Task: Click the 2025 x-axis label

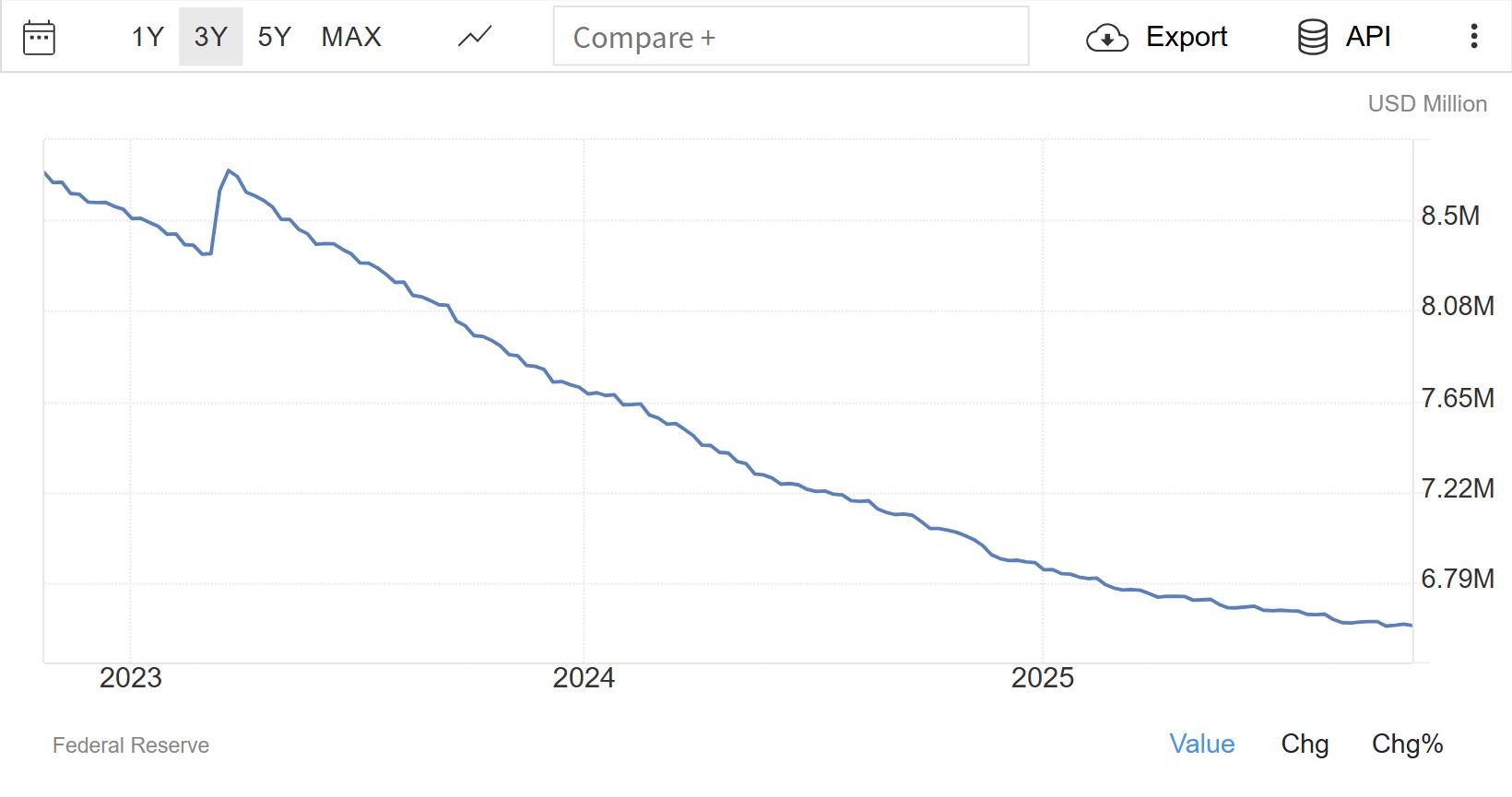Action: 1043,678
